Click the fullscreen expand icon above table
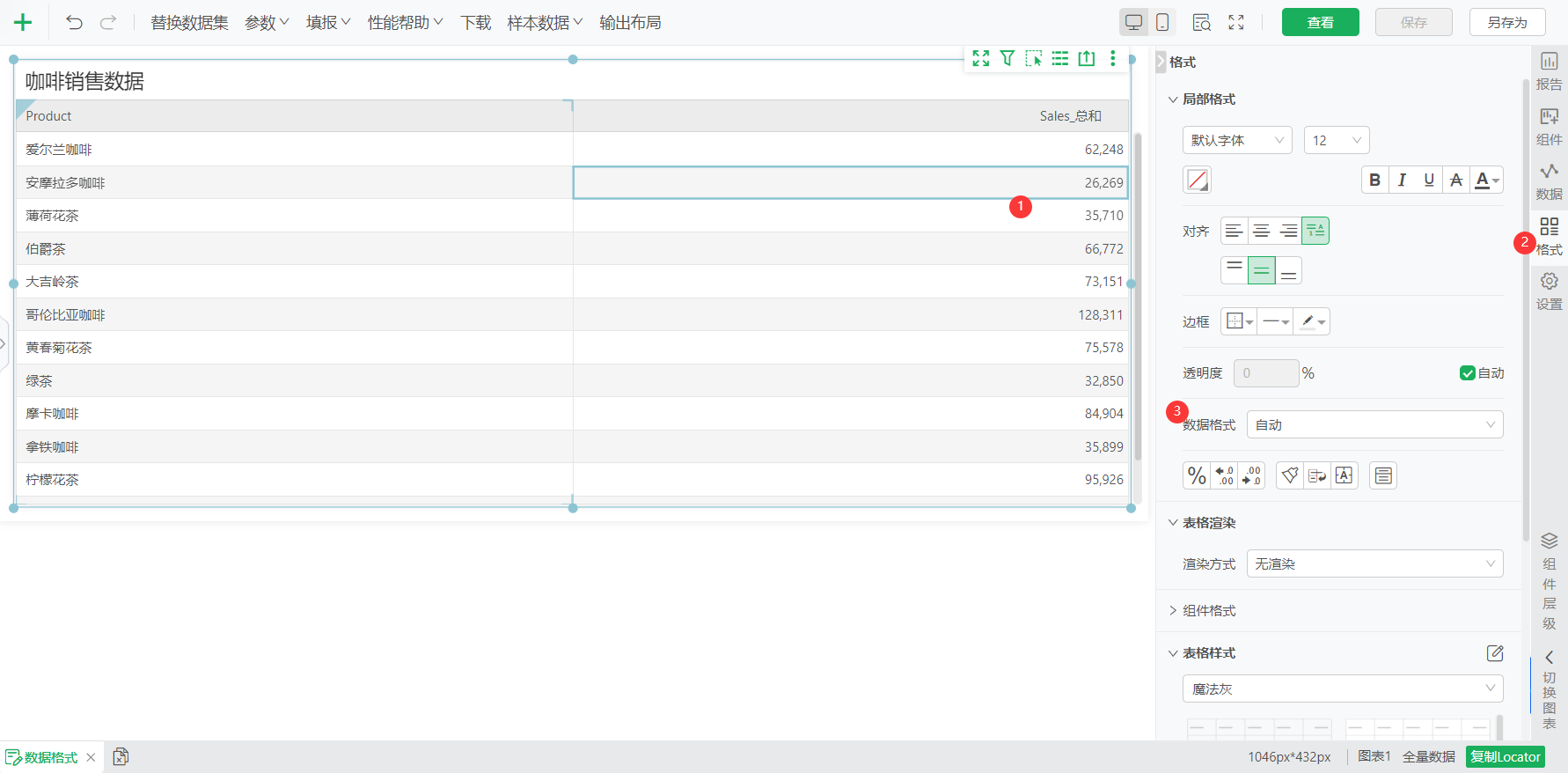This screenshot has height=773, width=1568. point(981,58)
